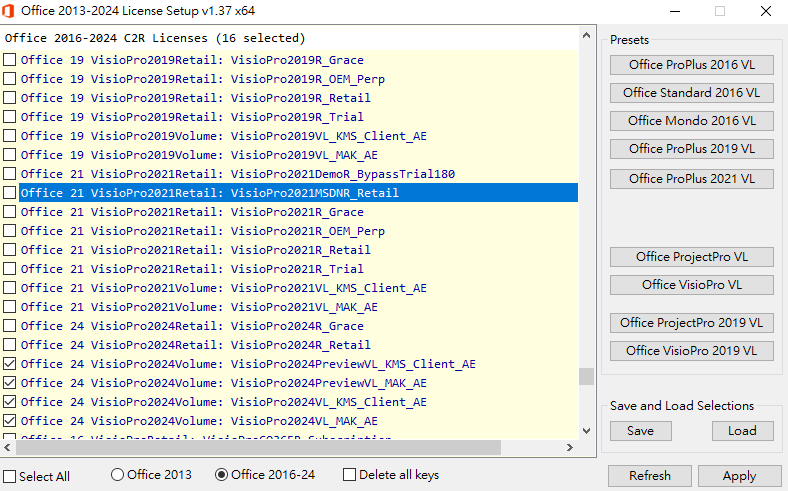The width and height of the screenshot is (788, 491).
Task: Uncheck VisioPro2024VL_KMS_Client_AE checkbox
Action: click(10, 402)
